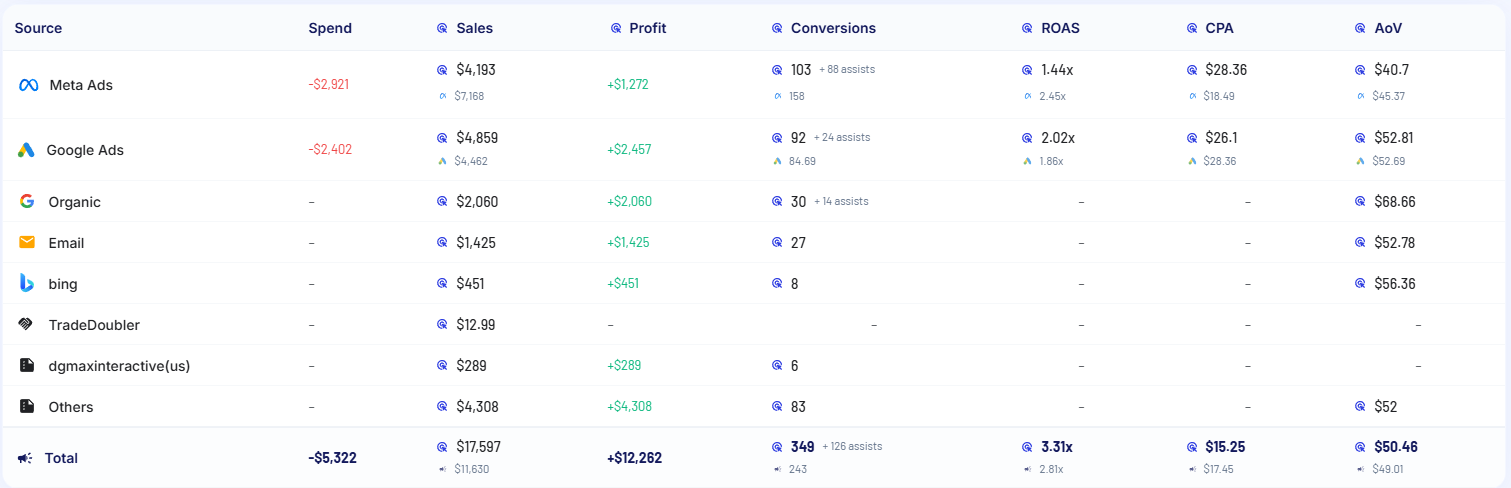Screen dimensions: 1511x488
Task: Click Meta Ads '+ 88 assists' label
Action: pyautogui.click(x=846, y=70)
